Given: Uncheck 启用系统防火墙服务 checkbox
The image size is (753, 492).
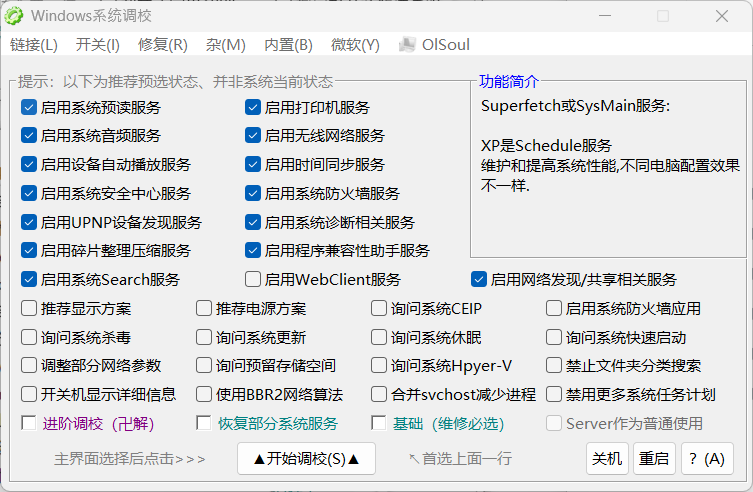Looking at the screenshot, I should point(253,193).
